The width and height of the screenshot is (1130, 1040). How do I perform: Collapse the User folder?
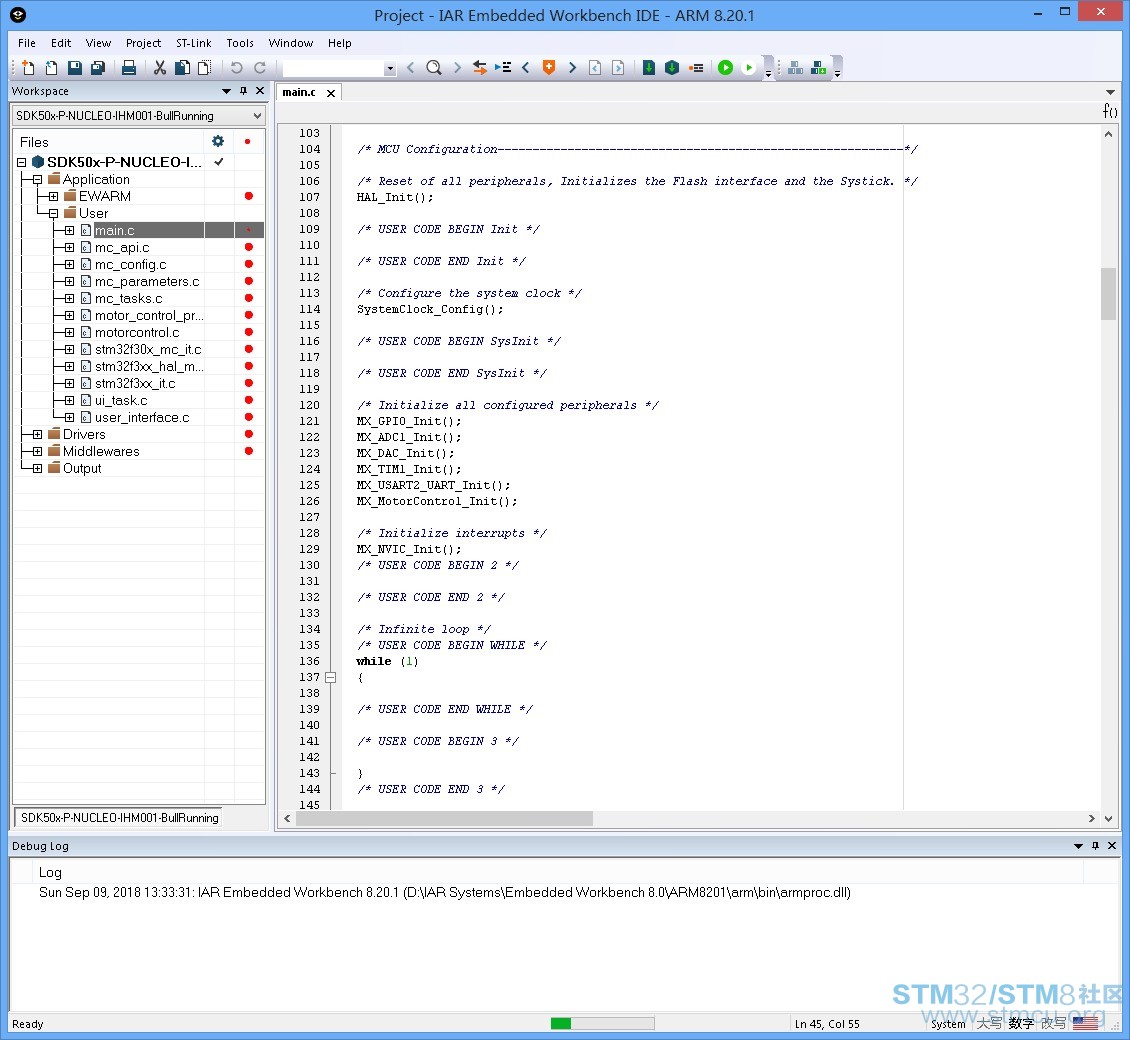point(53,213)
